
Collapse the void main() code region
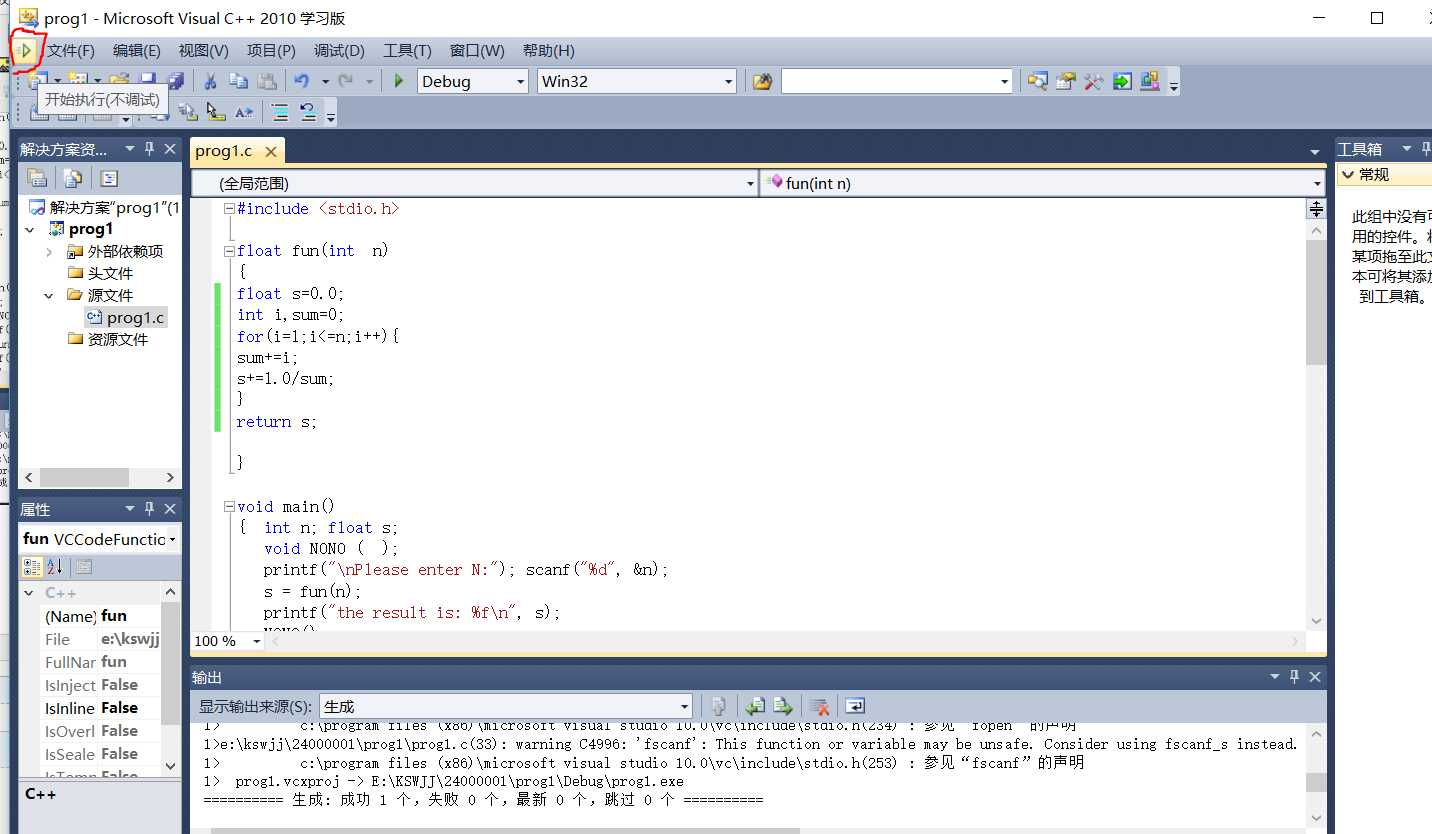pos(229,506)
